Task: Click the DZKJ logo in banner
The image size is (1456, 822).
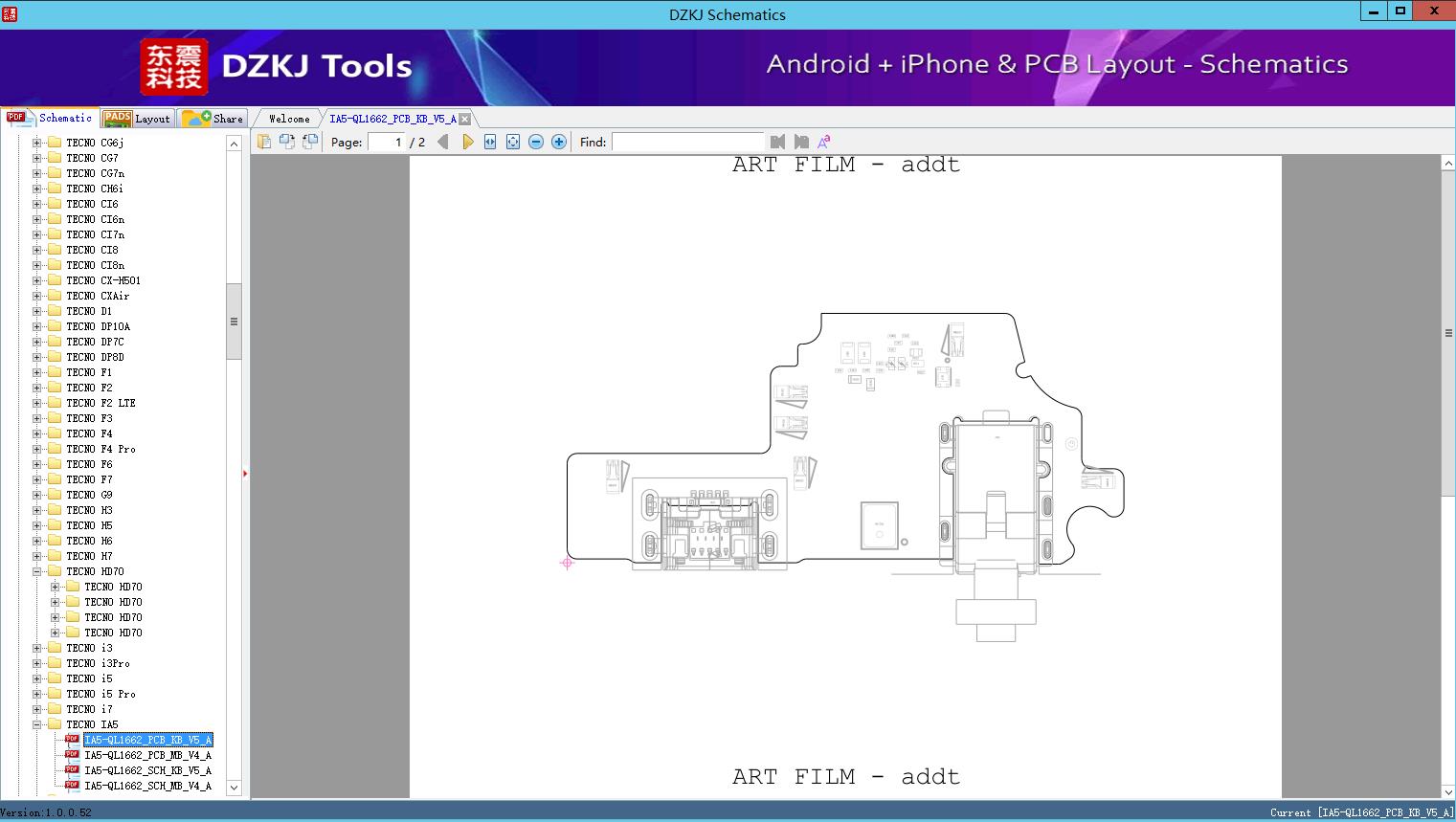Action: pyautogui.click(x=174, y=66)
